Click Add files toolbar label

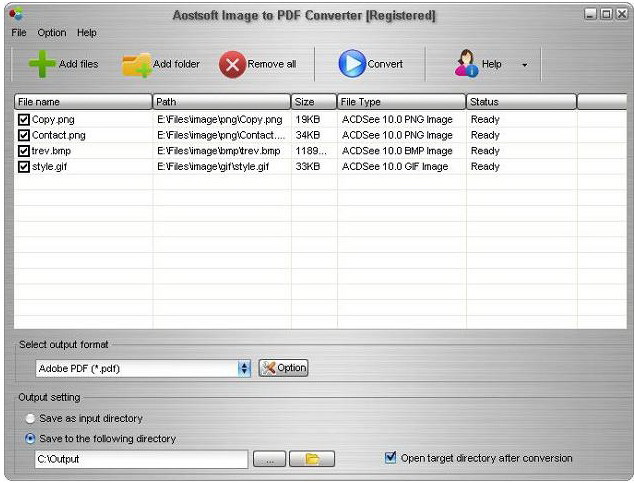tap(79, 64)
